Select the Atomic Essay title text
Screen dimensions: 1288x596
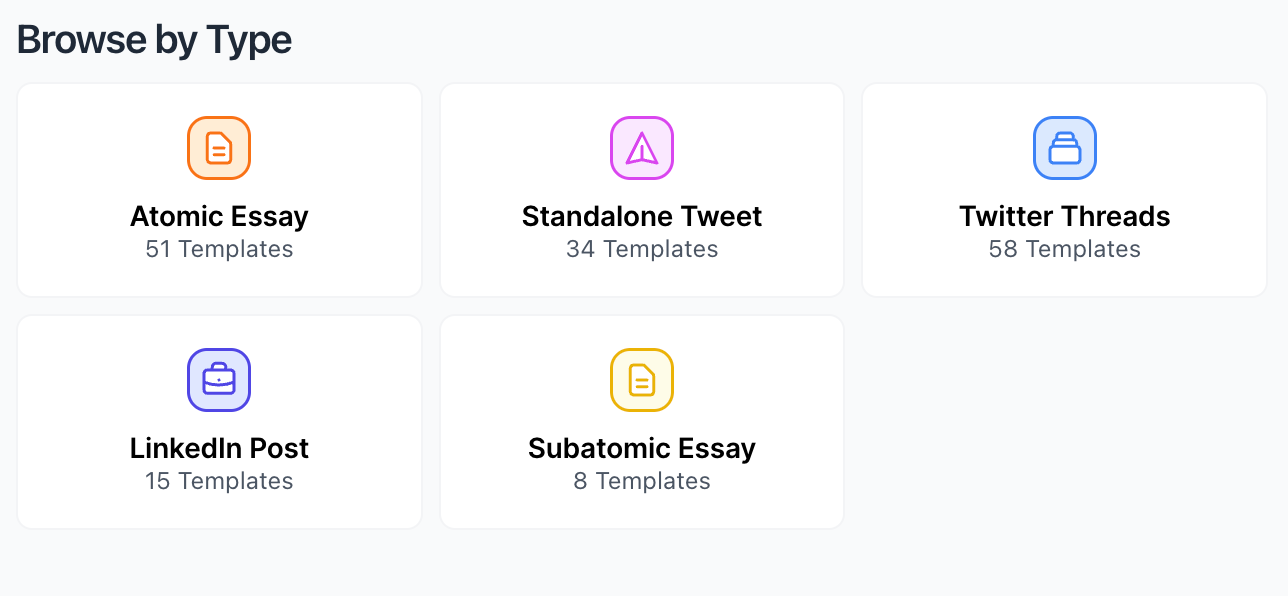click(x=219, y=216)
